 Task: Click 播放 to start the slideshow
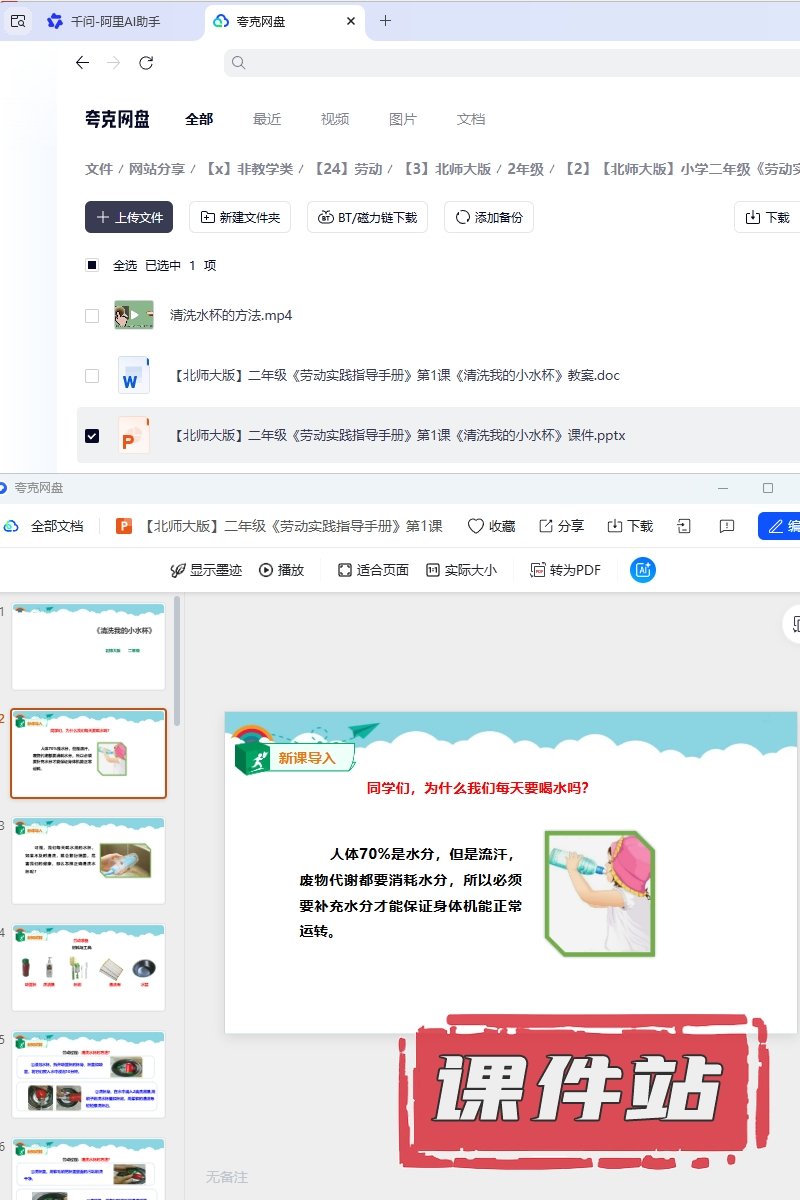pos(281,570)
